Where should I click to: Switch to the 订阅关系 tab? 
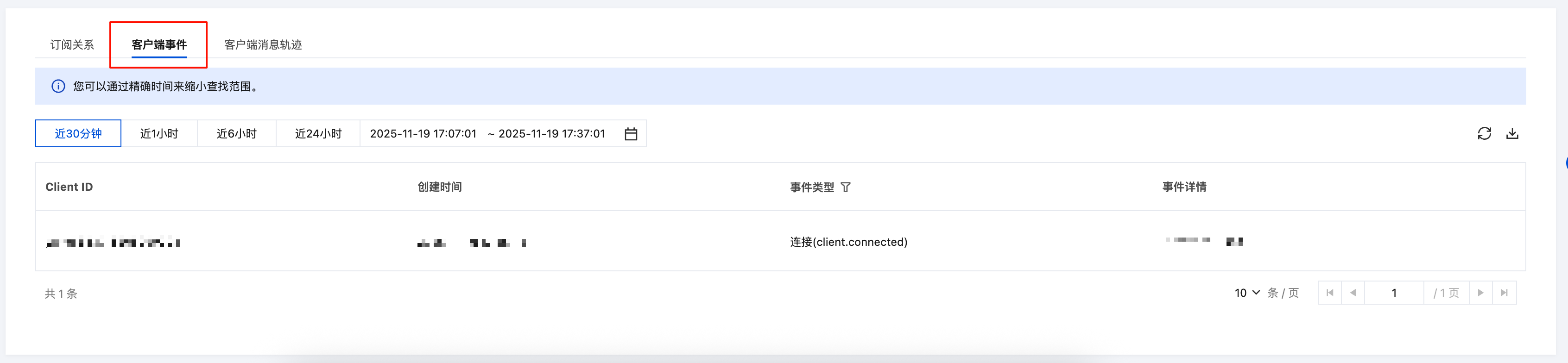pos(72,45)
